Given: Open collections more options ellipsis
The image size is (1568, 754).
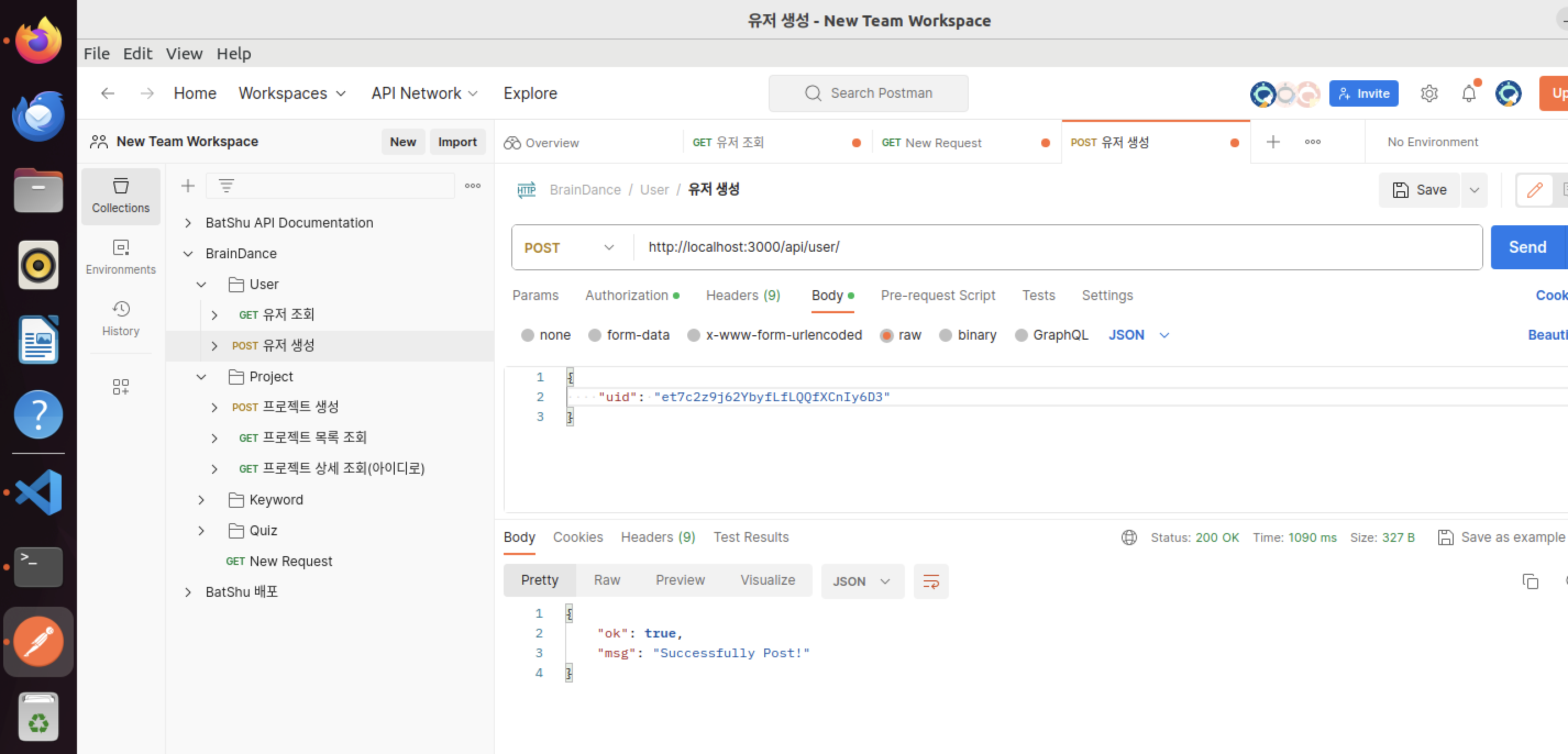Looking at the screenshot, I should [473, 186].
